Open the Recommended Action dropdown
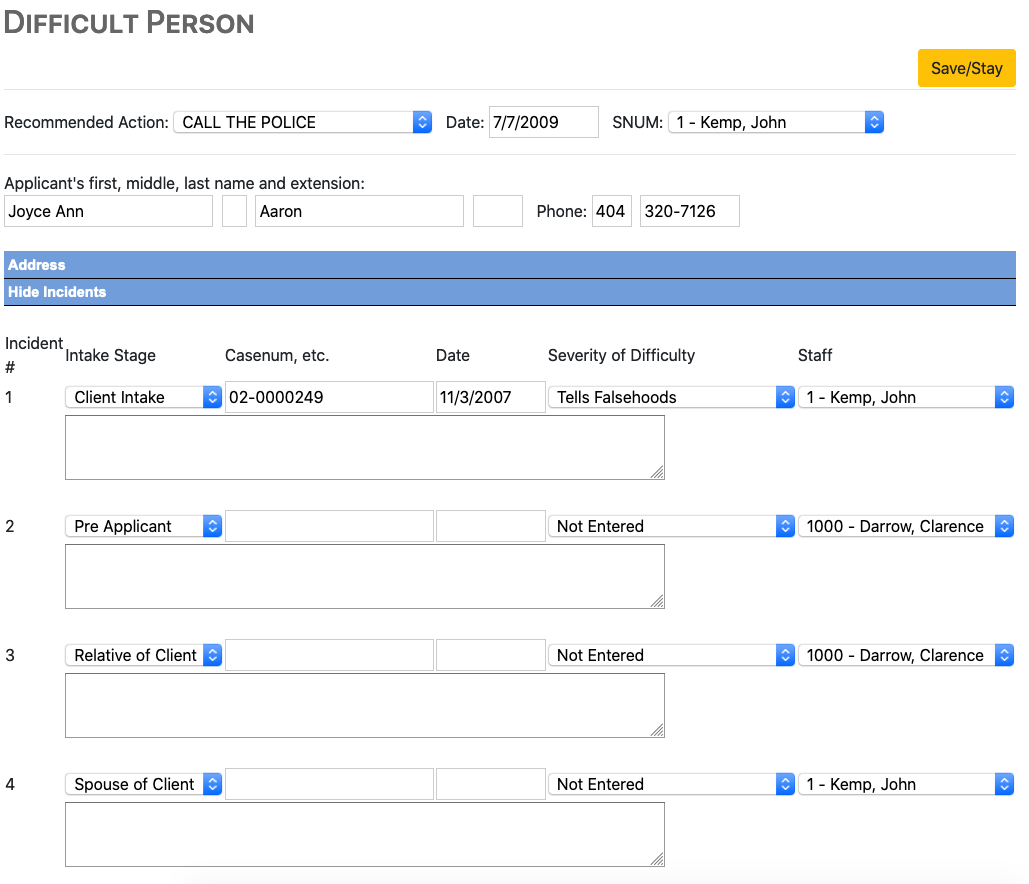 click(x=302, y=122)
